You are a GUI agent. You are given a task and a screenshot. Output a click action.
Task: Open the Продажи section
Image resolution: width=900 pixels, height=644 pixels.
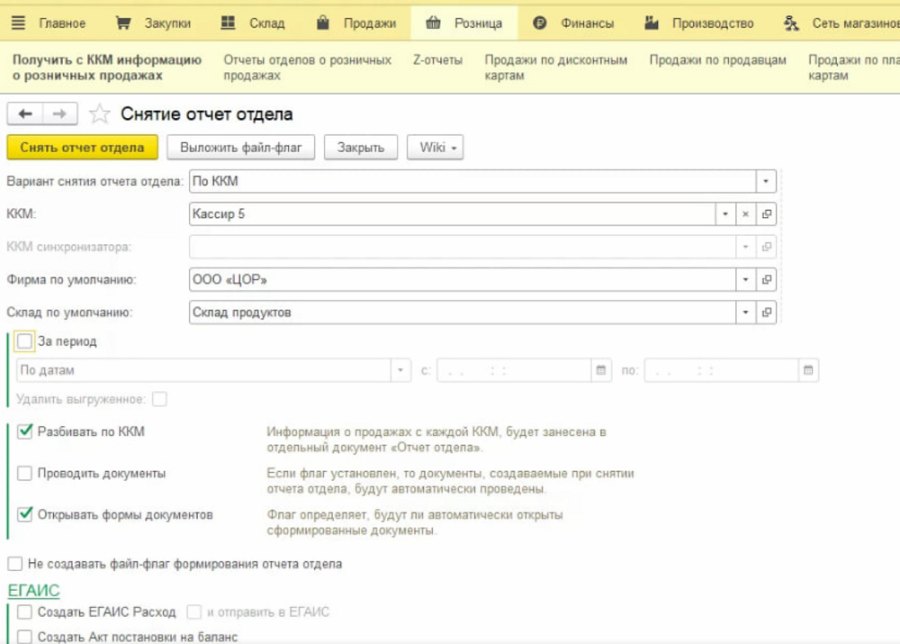pos(370,24)
